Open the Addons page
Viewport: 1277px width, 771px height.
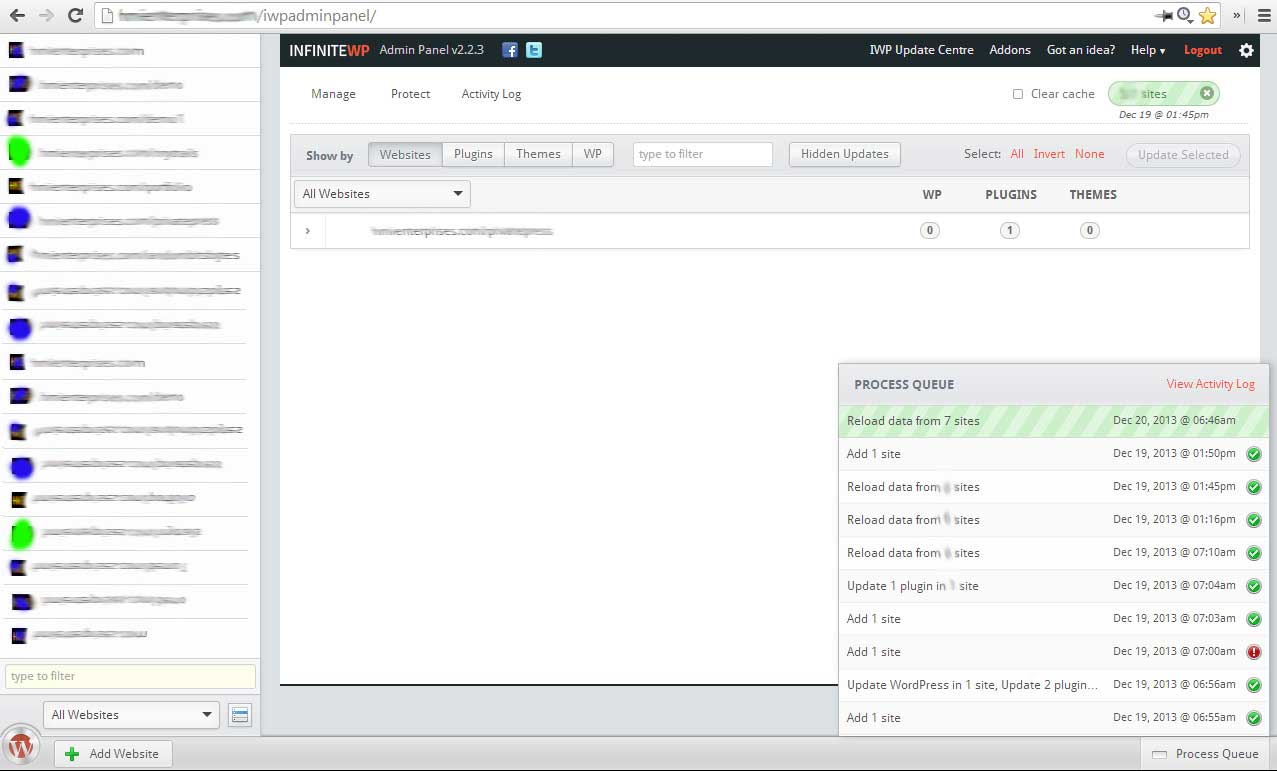point(1010,50)
